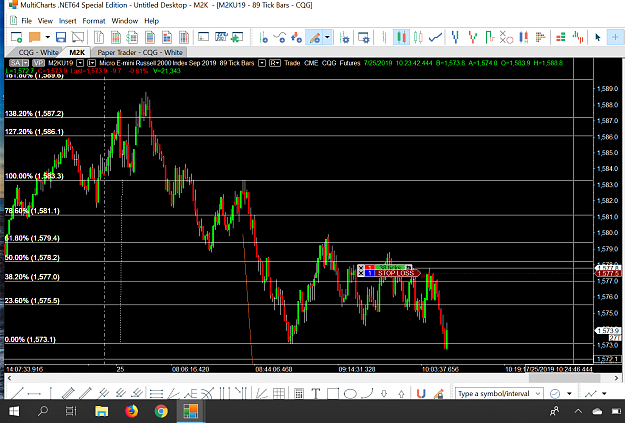Click the 138.20% Fibonacci level label

coord(34,114)
